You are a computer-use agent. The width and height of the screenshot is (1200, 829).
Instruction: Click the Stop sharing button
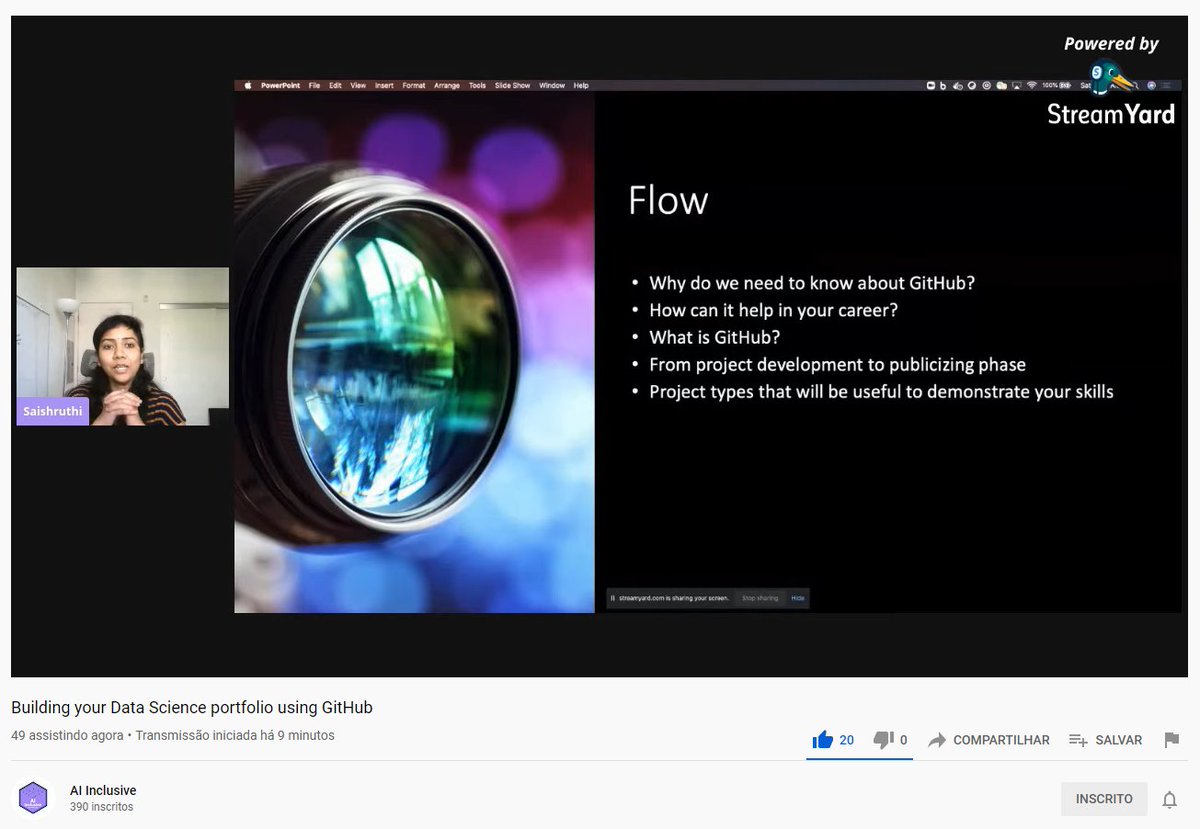click(760, 598)
